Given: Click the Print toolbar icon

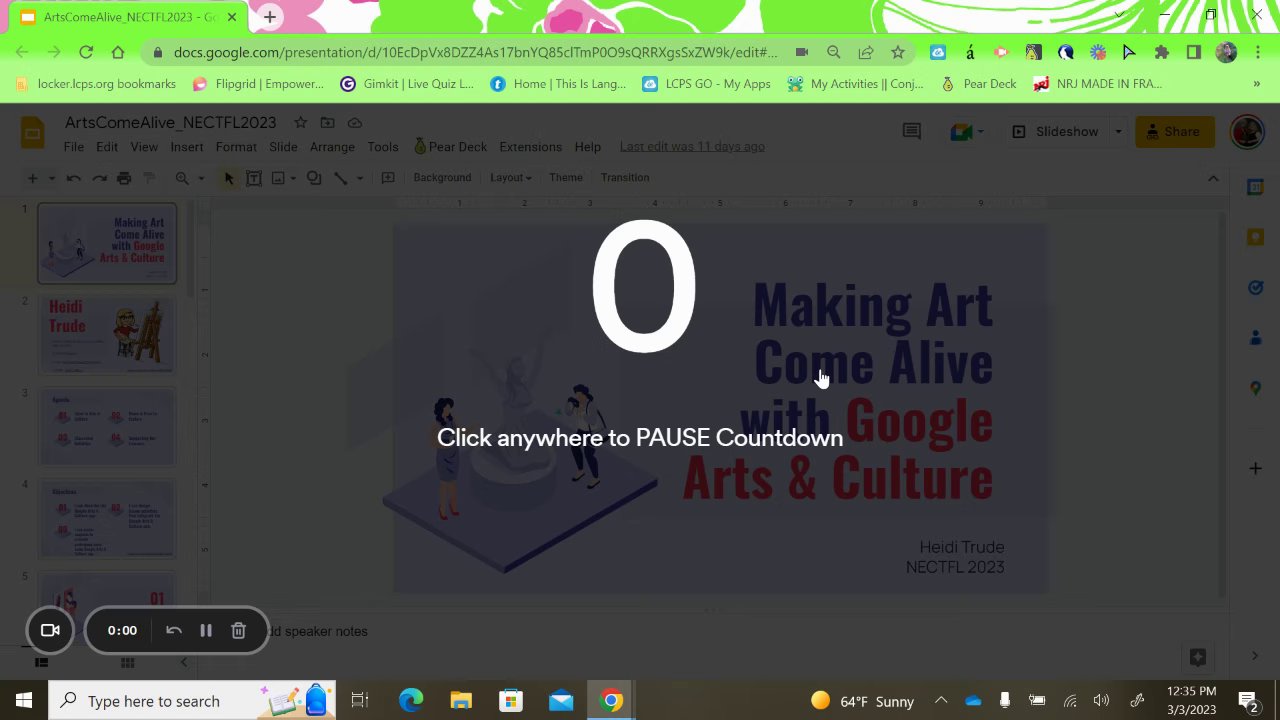Looking at the screenshot, I should pos(124,178).
